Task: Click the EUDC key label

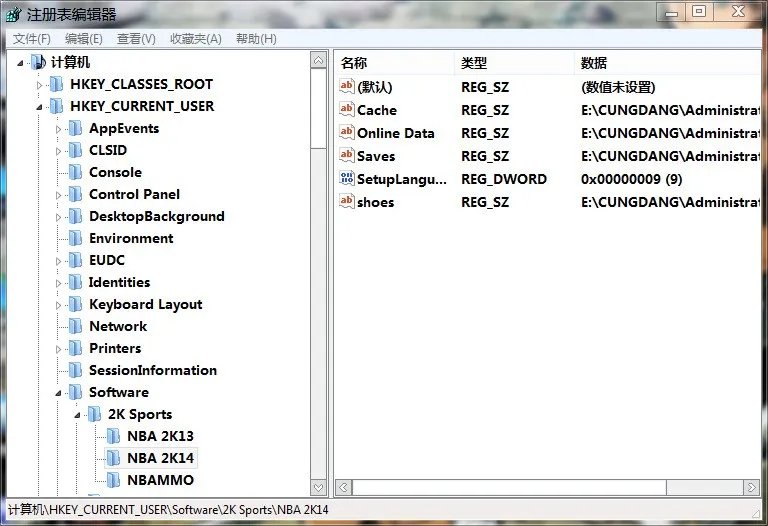Action: (x=107, y=261)
